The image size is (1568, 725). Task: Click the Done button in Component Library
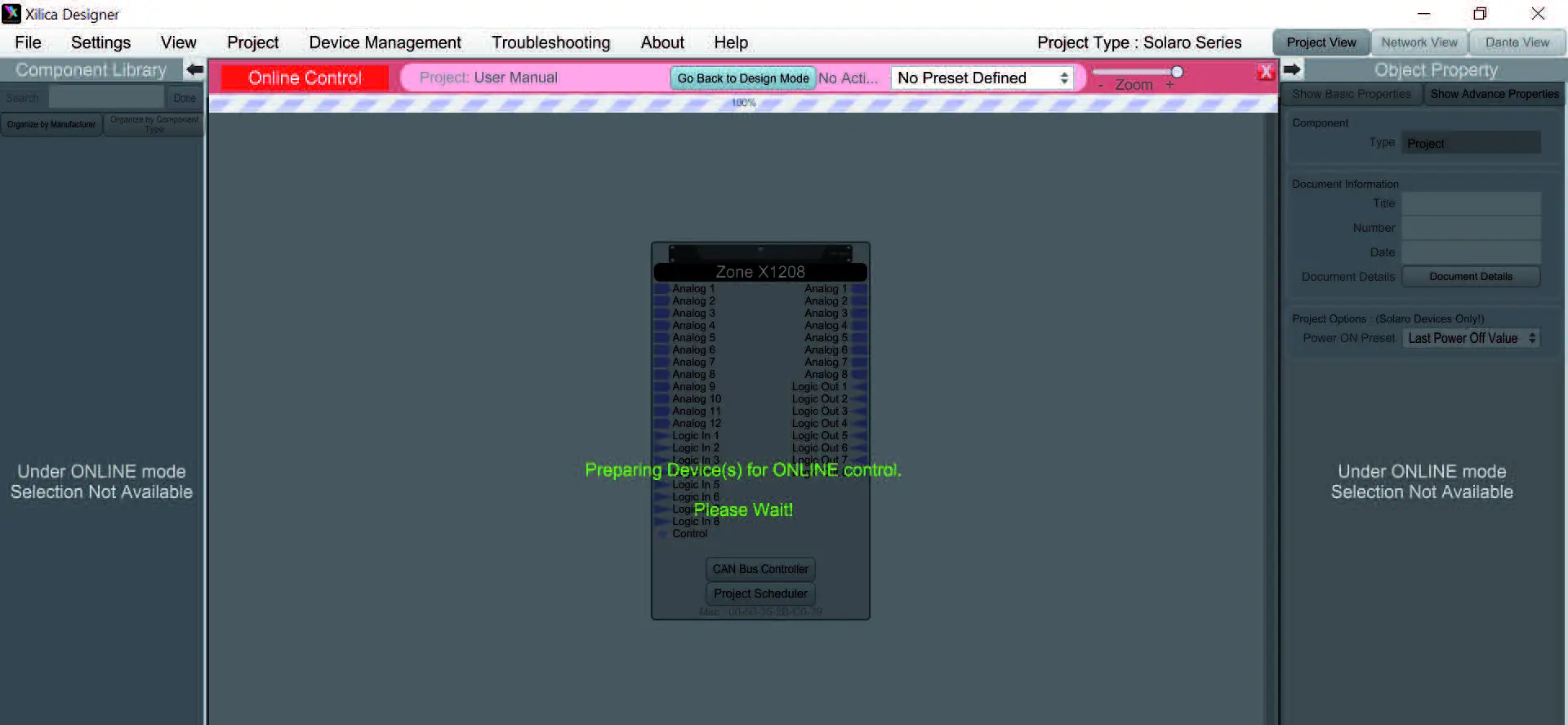pos(185,98)
